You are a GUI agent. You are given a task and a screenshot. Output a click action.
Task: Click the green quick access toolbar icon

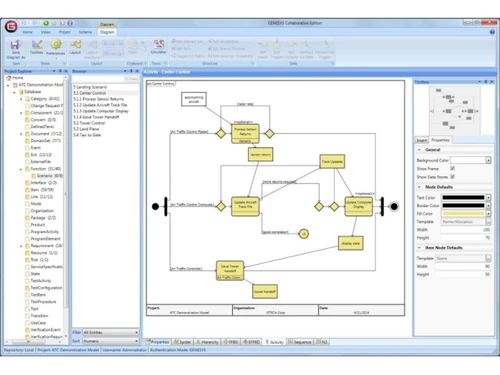[46, 23]
